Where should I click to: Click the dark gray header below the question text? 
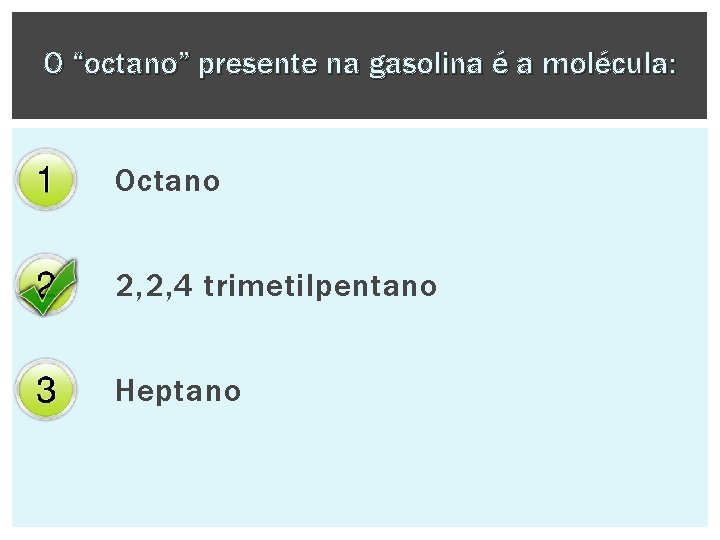pos(360,102)
